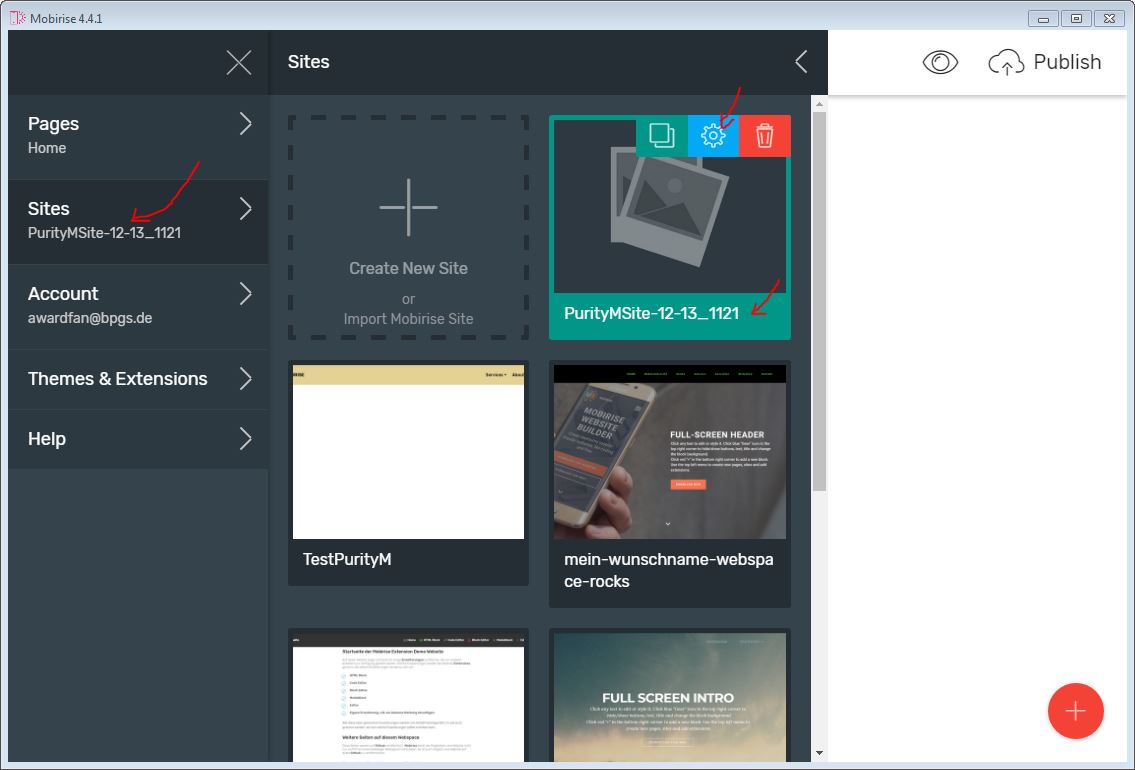
Task: Open the TestPurityM site thumbnail
Action: [408, 452]
